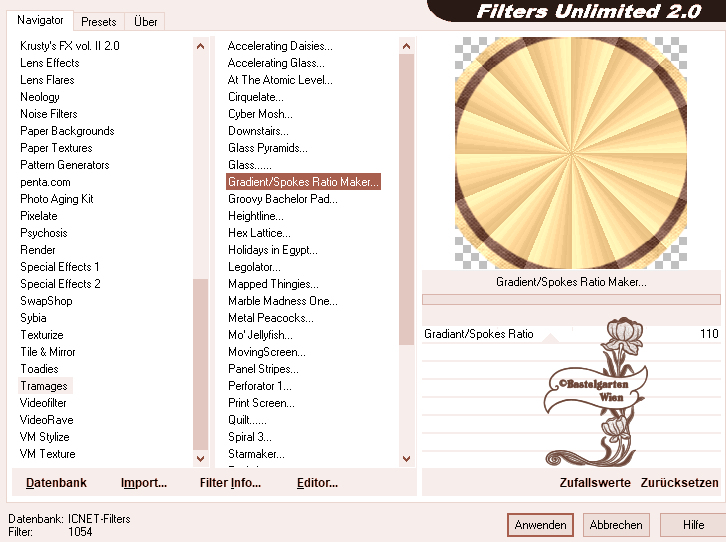Select the Special Effects 1 category
726x542 pixels.
point(60,267)
